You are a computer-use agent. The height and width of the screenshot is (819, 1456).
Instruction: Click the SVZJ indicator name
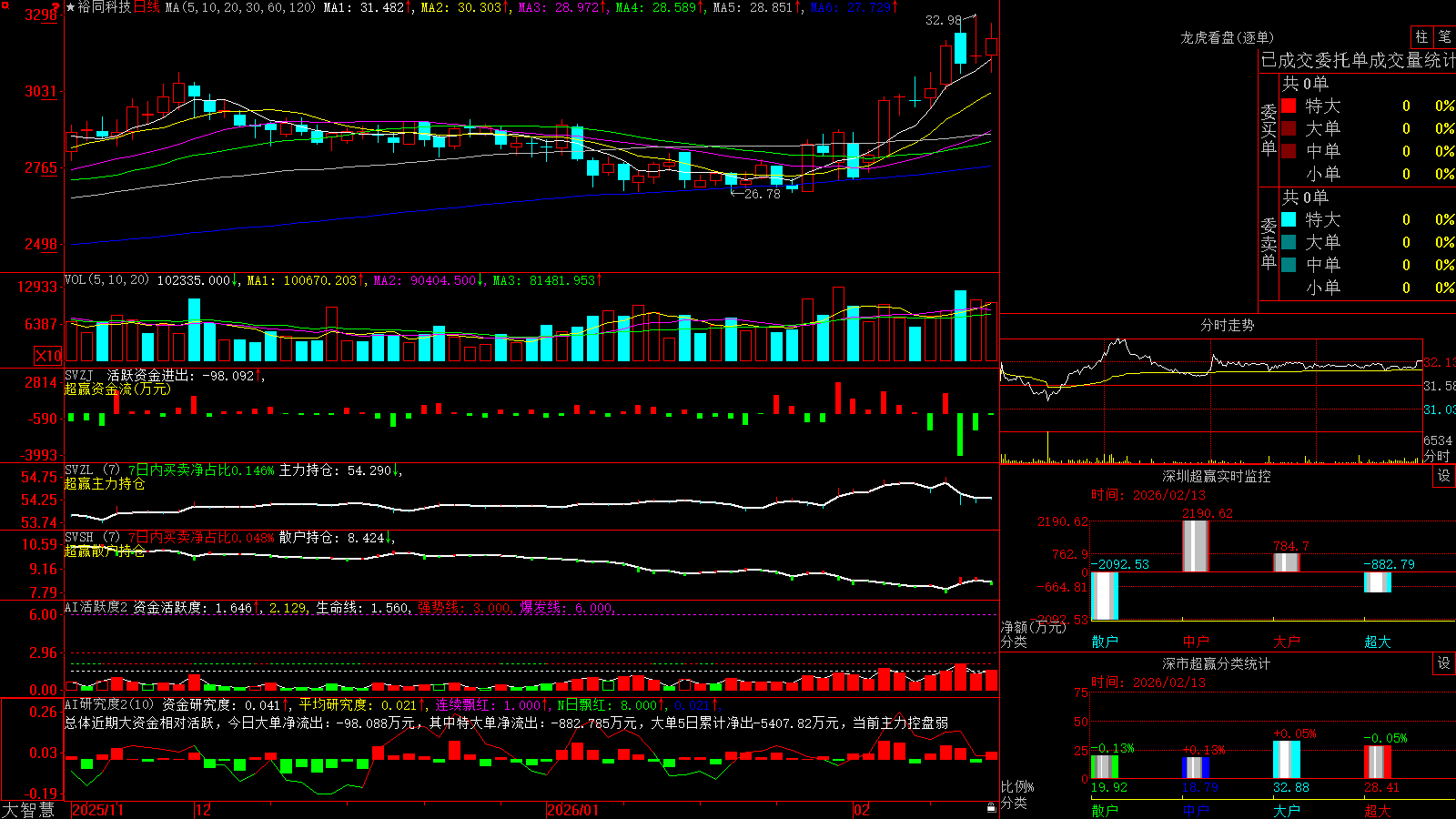click(x=79, y=376)
